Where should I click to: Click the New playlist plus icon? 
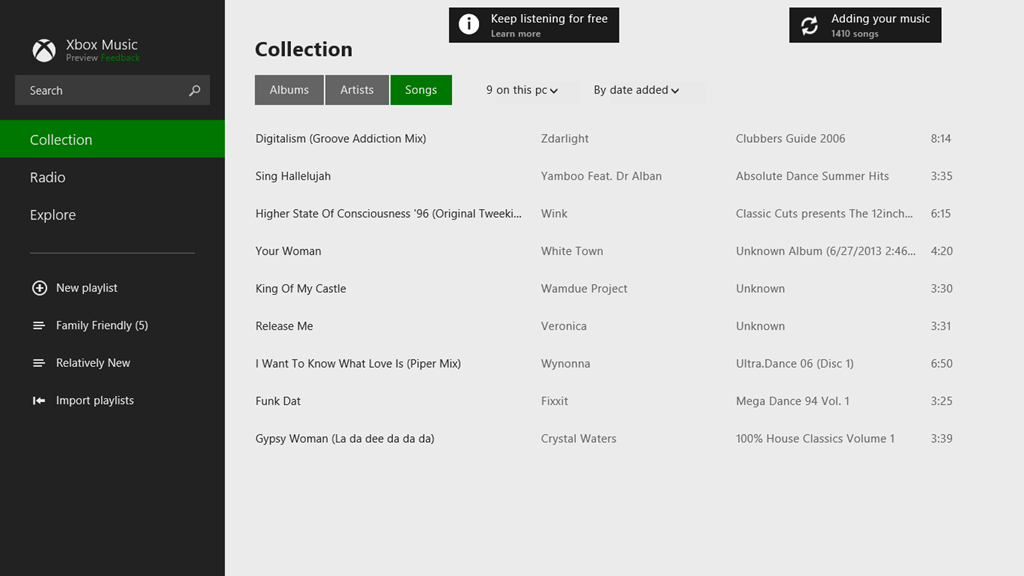coord(39,288)
